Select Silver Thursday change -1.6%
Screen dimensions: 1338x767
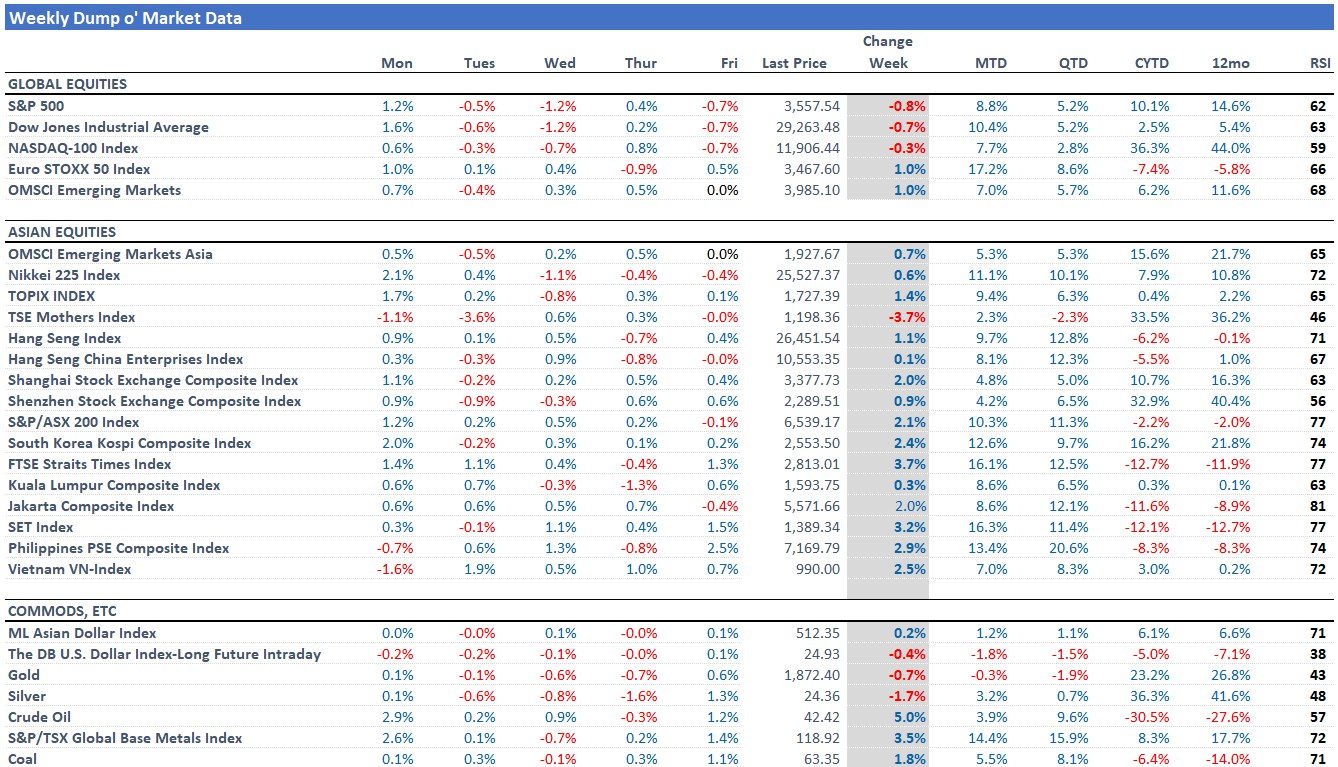pos(640,696)
